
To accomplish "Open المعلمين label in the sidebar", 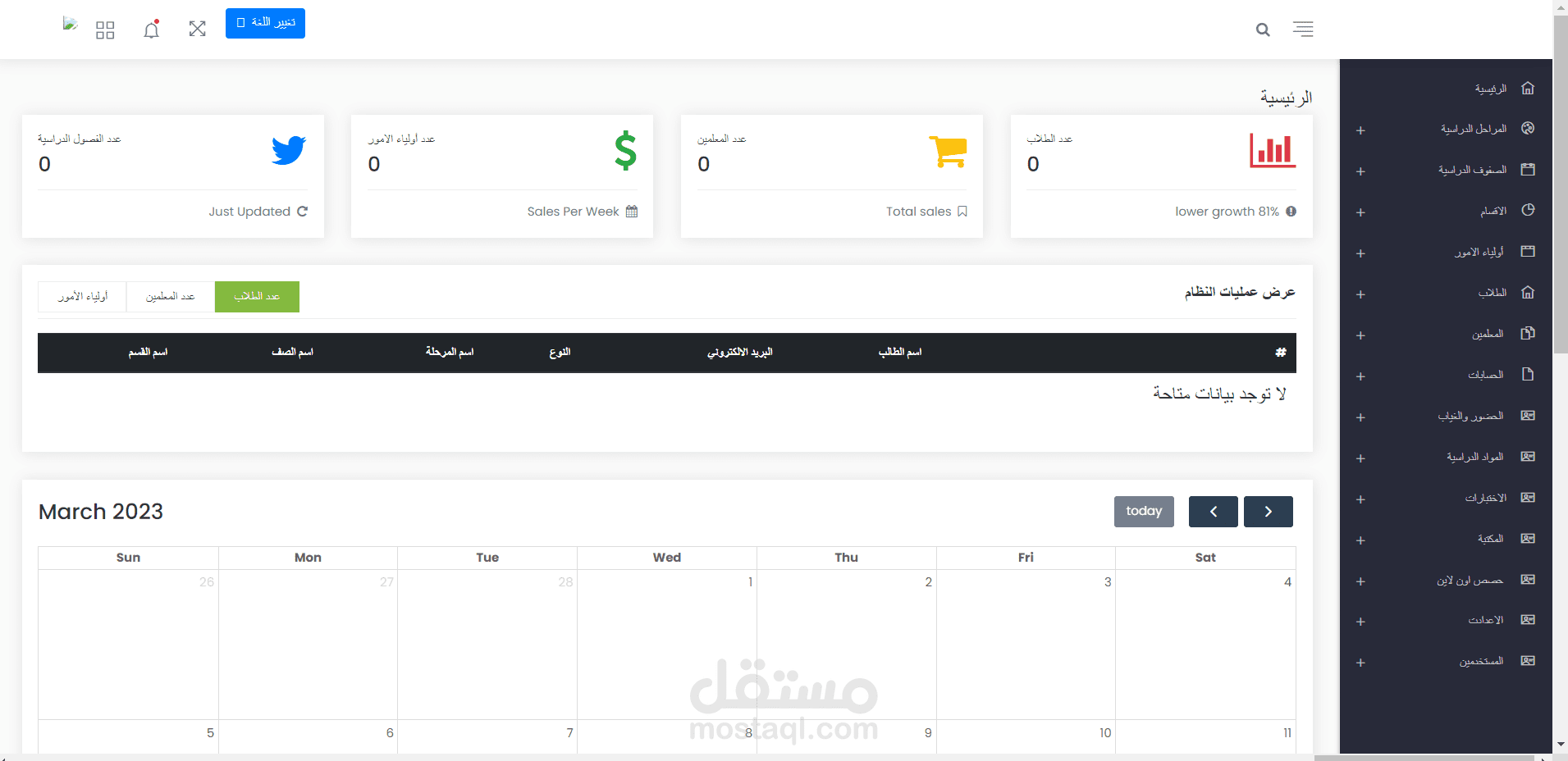I will click(1488, 334).
